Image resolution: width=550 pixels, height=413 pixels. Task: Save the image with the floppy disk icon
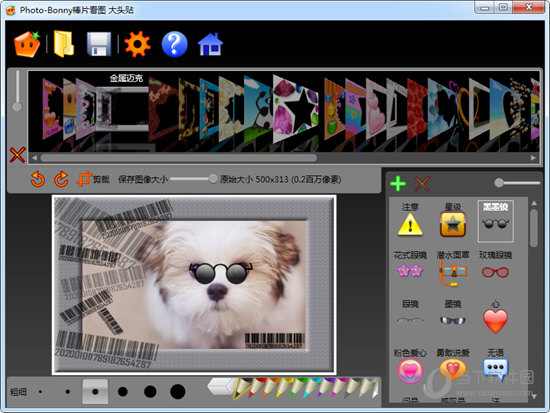99,44
